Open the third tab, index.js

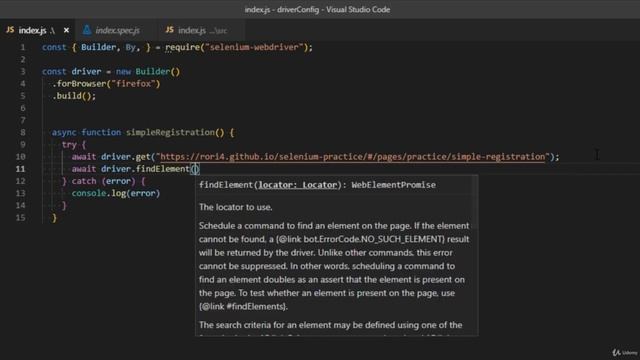coord(197,30)
